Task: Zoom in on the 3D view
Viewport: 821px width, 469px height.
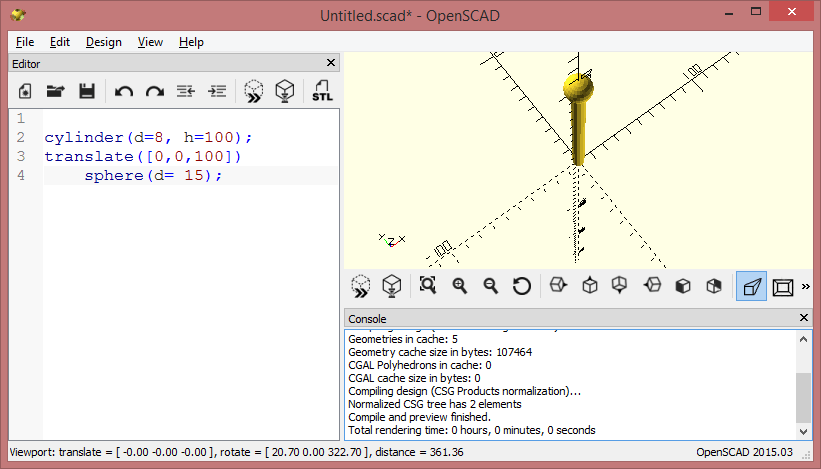Action: pos(460,286)
